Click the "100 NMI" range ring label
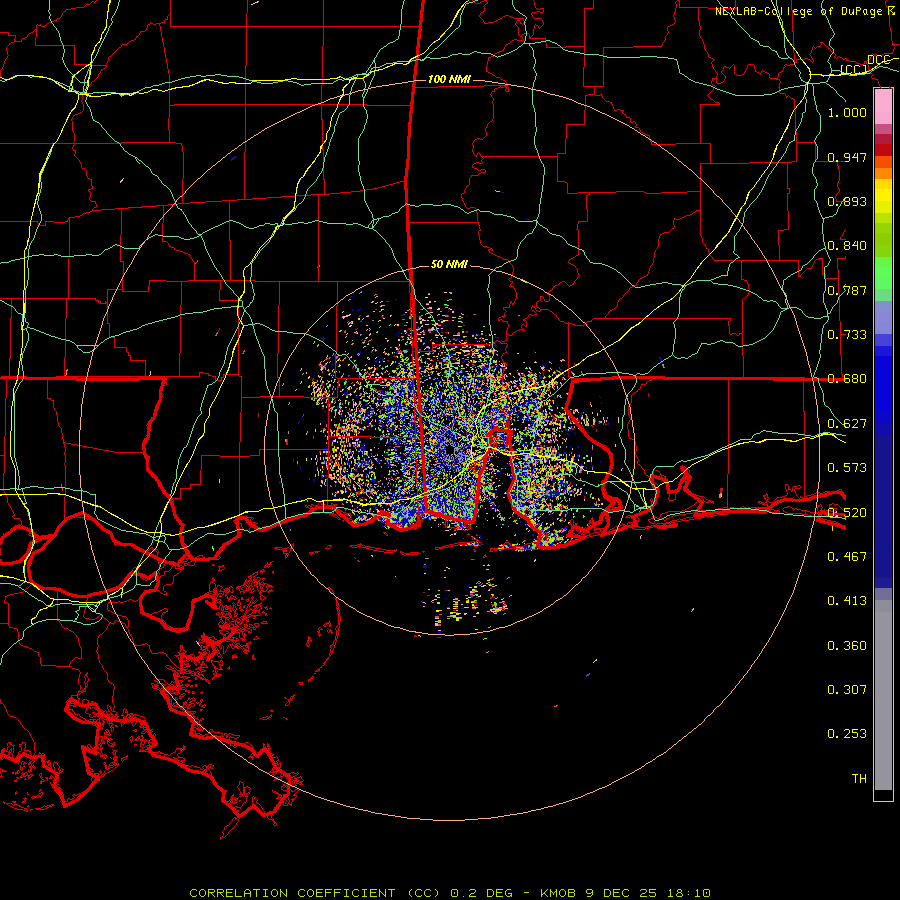This screenshot has width=900, height=900. 449,79
